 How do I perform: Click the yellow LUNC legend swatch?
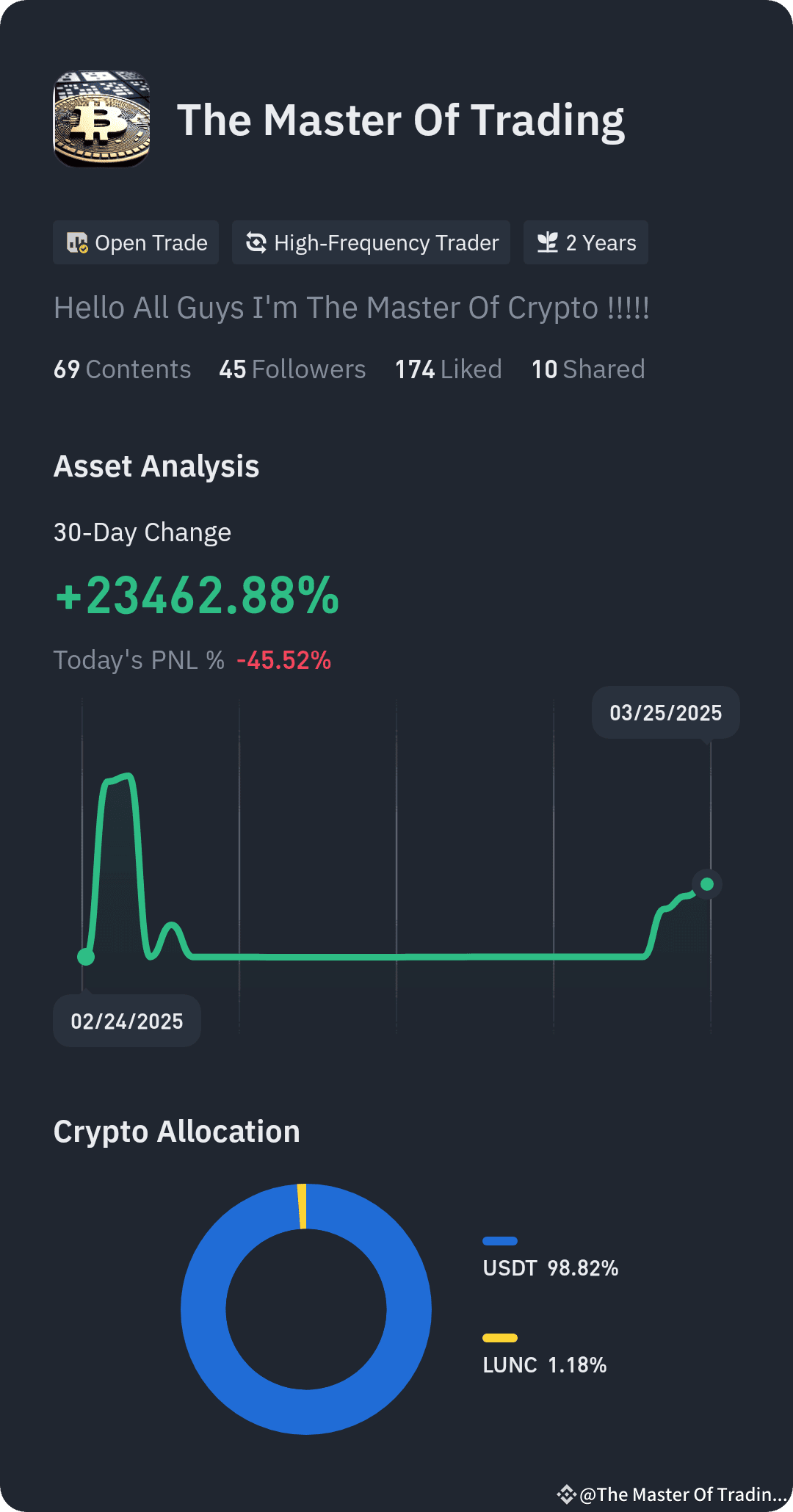500,1338
